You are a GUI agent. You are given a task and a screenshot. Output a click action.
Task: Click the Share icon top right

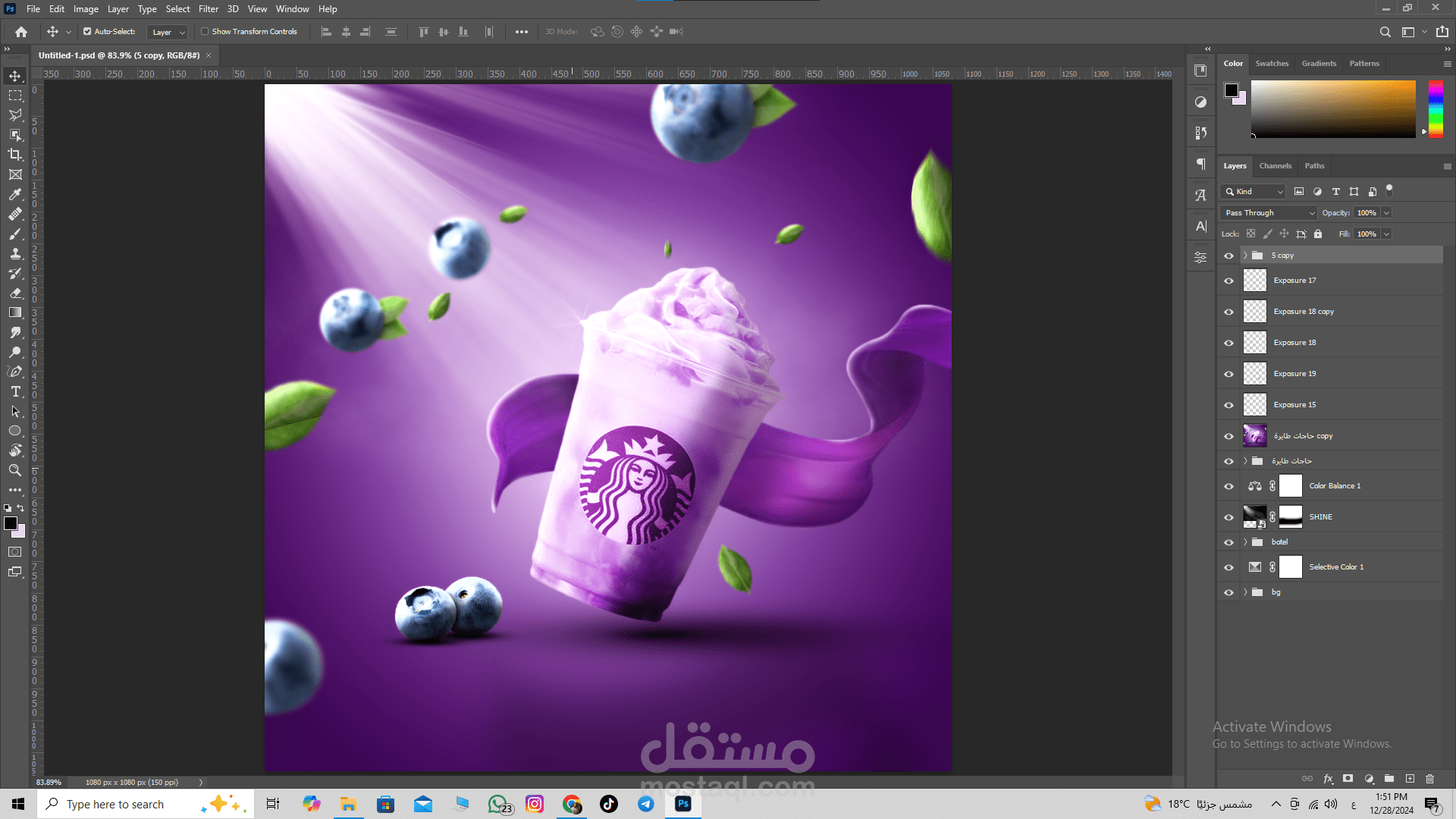[x=1442, y=32]
